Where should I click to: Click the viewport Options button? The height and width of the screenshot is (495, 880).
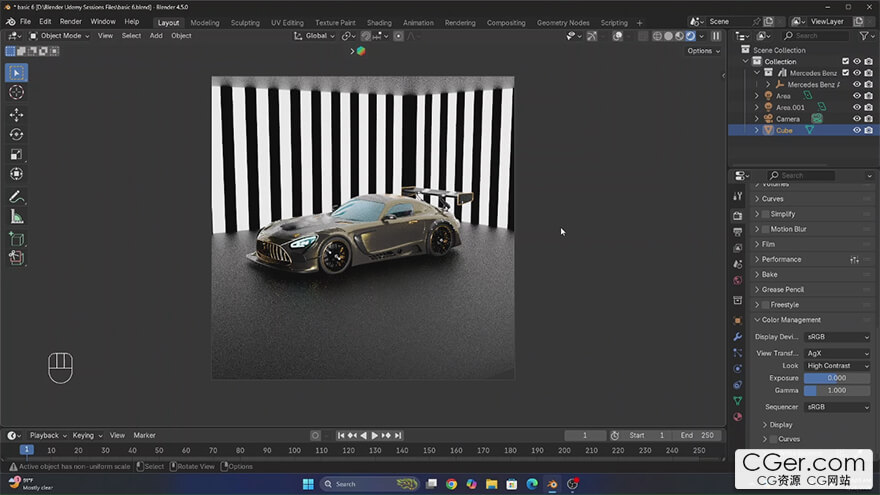click(x=703, y=51)
